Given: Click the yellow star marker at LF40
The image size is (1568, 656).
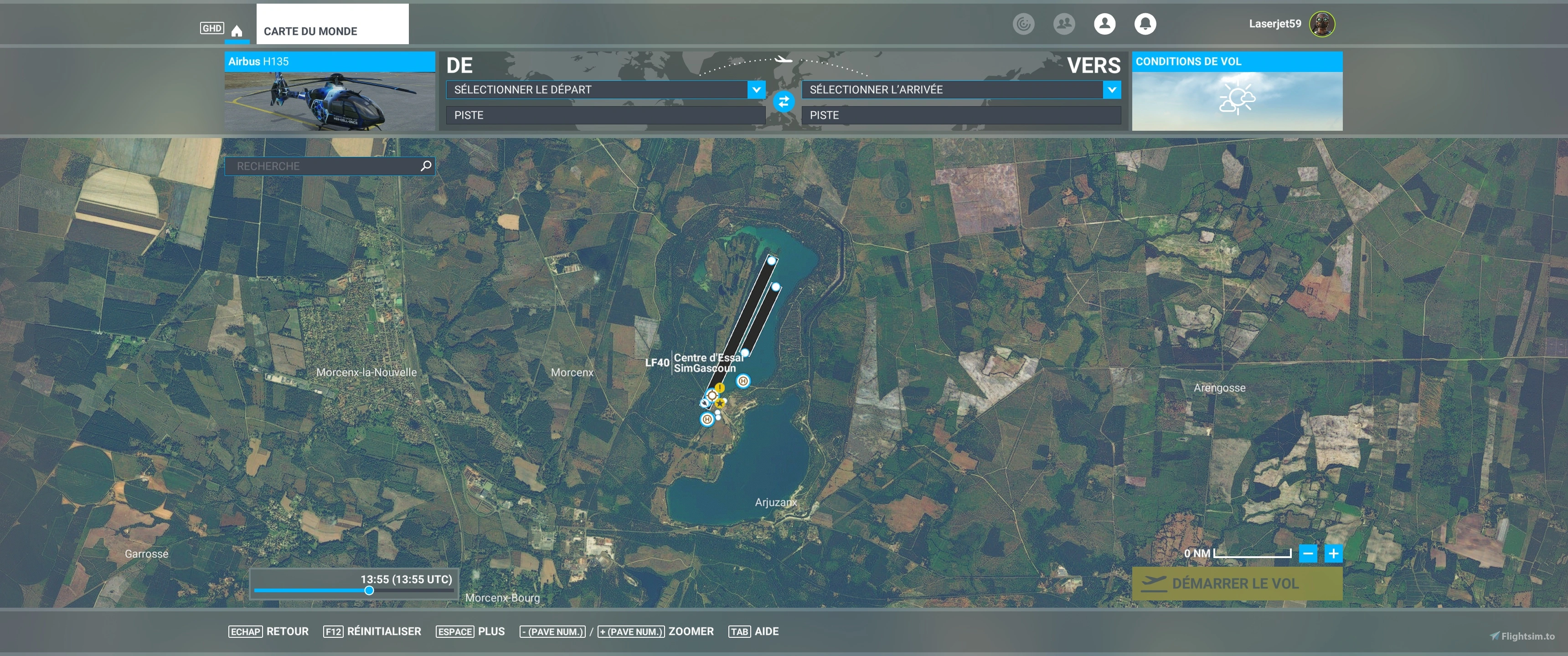Looking at the screenshot, I should click(x=720, y=402).
